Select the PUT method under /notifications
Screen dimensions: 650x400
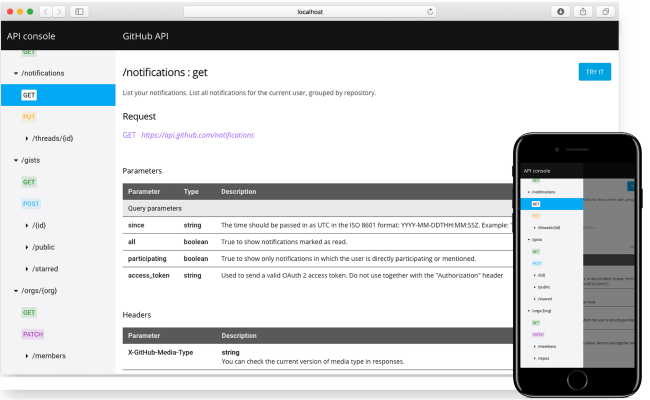click(x=29, y=117)
